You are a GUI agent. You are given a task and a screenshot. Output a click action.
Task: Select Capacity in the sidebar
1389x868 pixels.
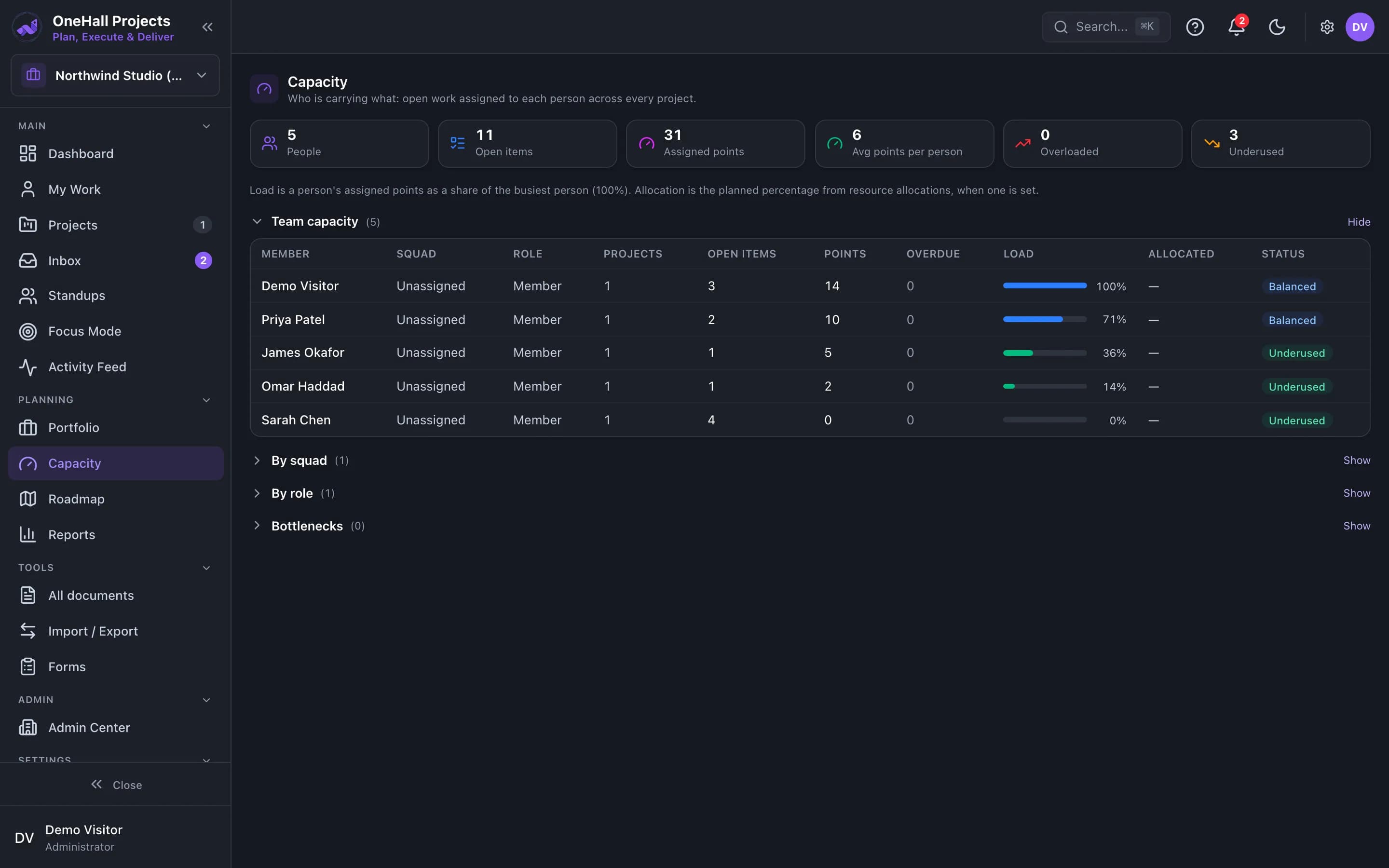click(115, 463)
